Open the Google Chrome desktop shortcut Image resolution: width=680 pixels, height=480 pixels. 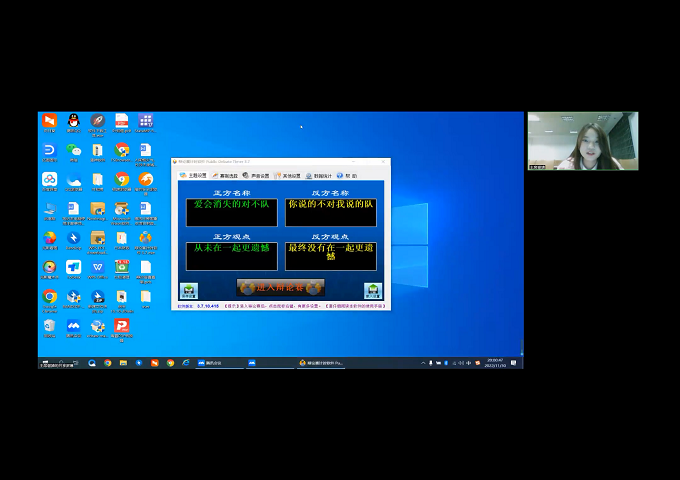(x=49, y=296)
